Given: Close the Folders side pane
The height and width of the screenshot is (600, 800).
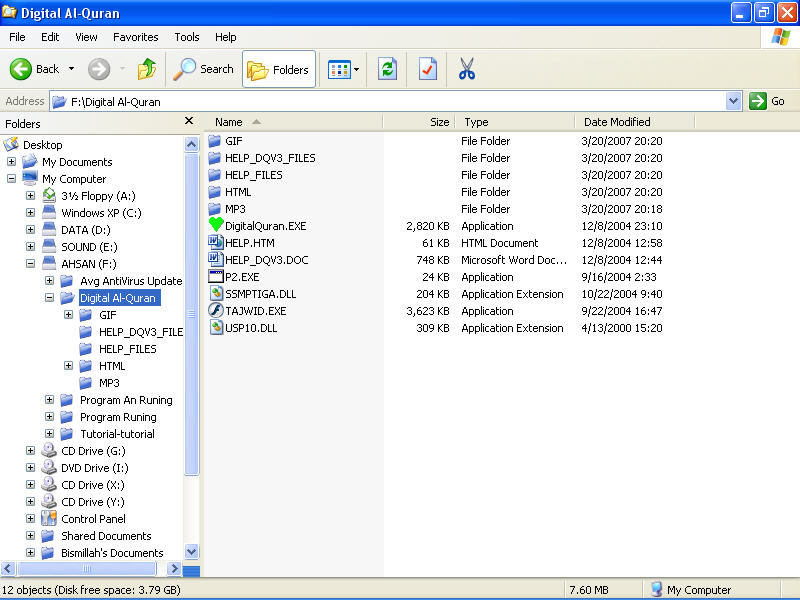Looking at the screenshot, I should (189, 121).
